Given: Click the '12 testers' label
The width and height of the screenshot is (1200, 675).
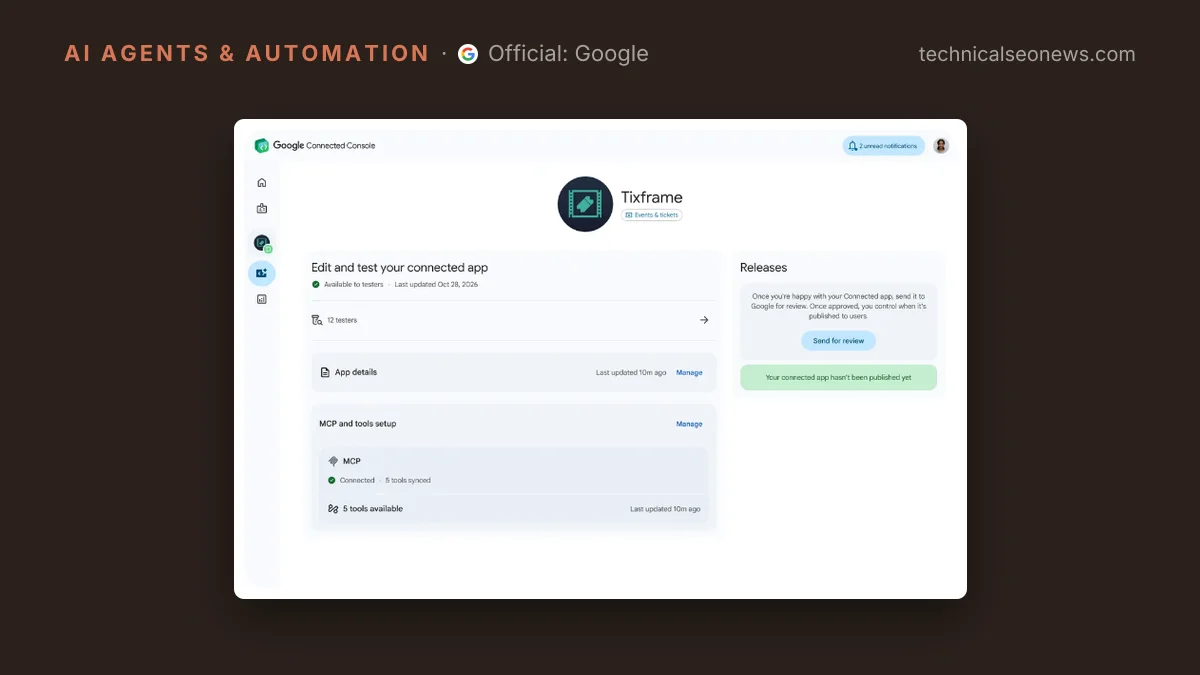Looking at the screenshot, I should 342,320.
